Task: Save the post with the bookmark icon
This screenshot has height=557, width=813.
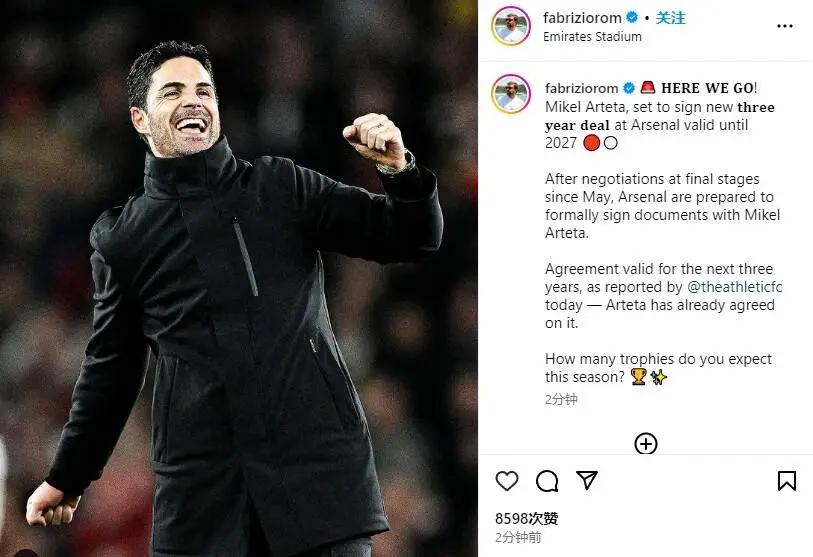Action: [787, 481]
